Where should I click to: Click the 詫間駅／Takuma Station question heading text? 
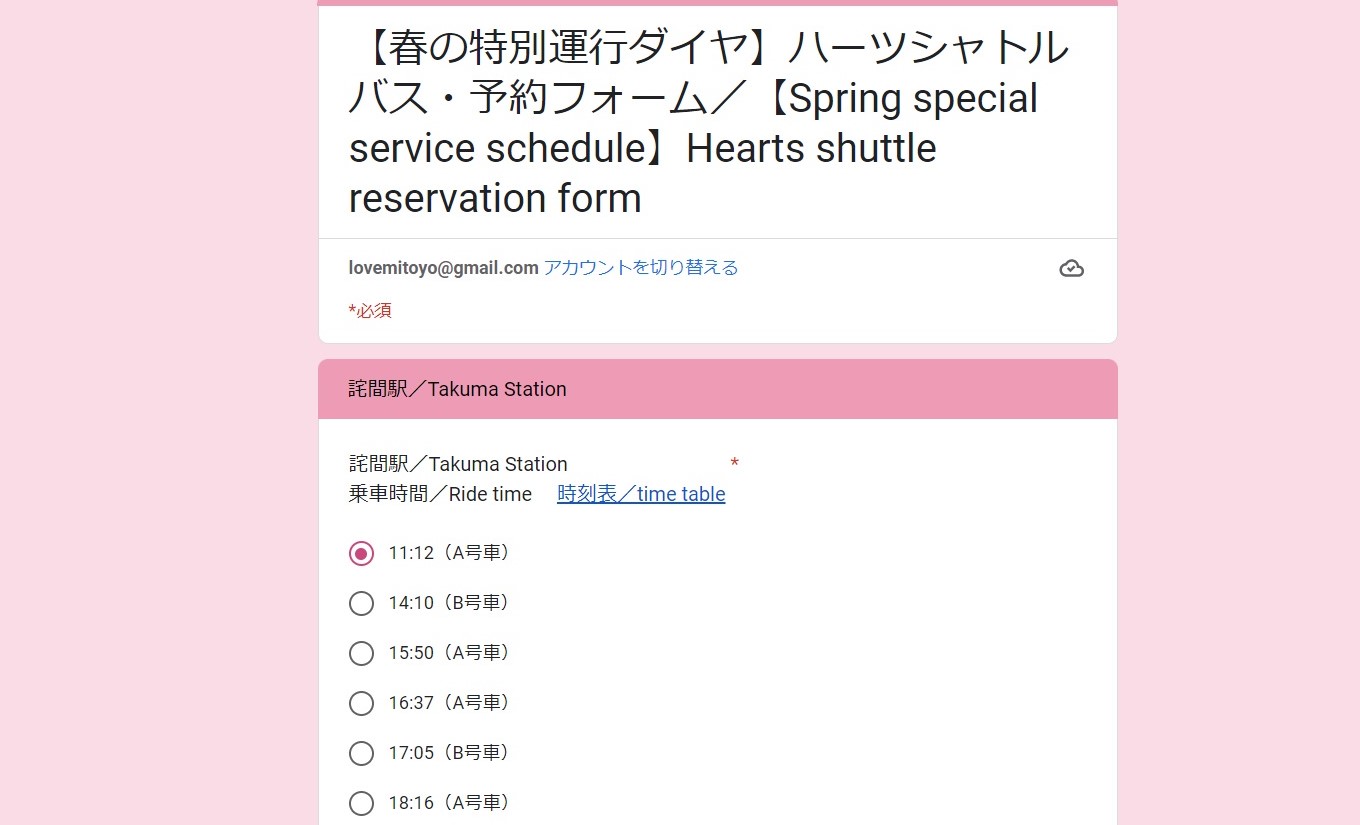(x=458, y=464)
